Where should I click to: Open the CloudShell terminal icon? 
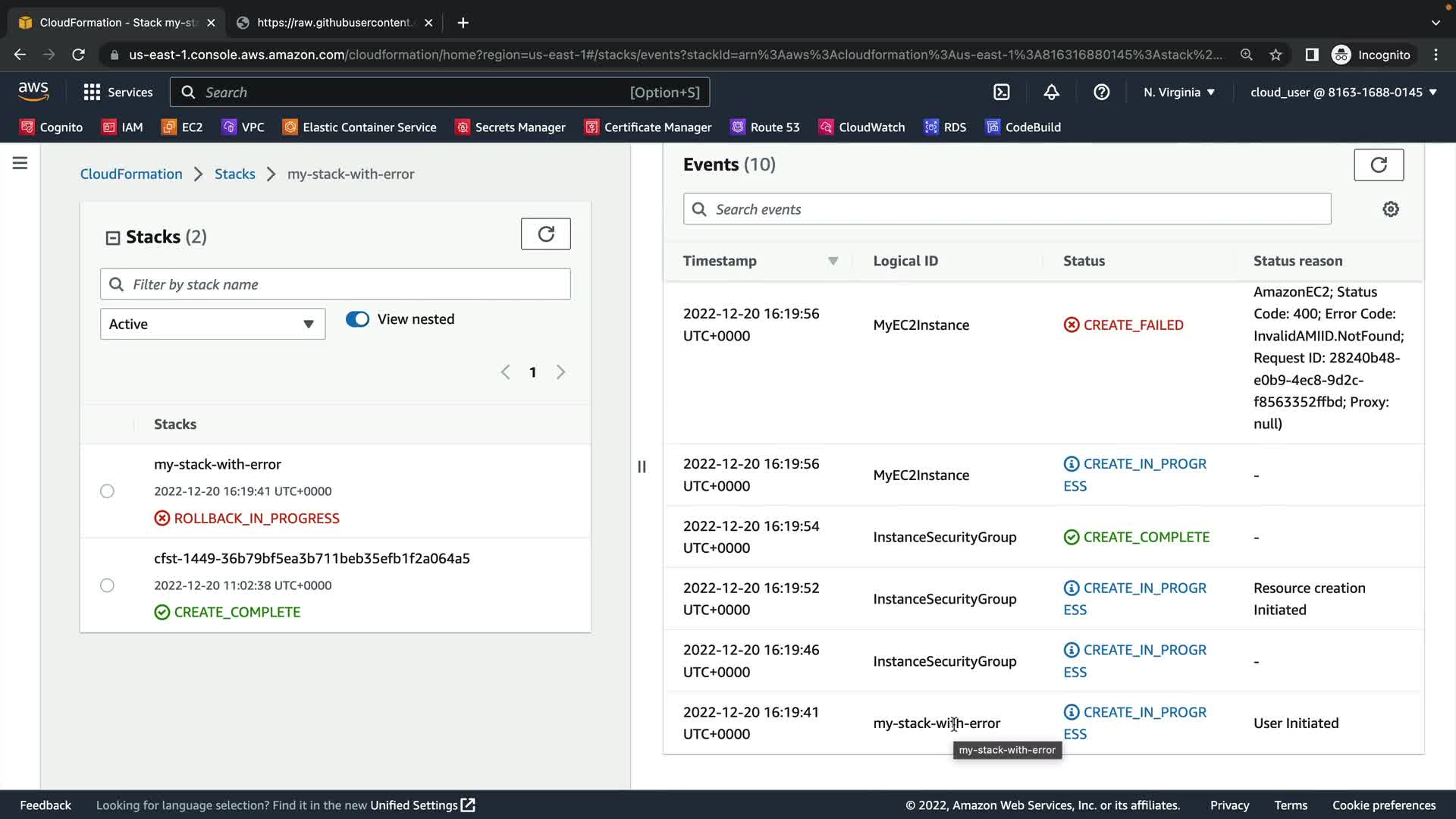(1002, 93)
